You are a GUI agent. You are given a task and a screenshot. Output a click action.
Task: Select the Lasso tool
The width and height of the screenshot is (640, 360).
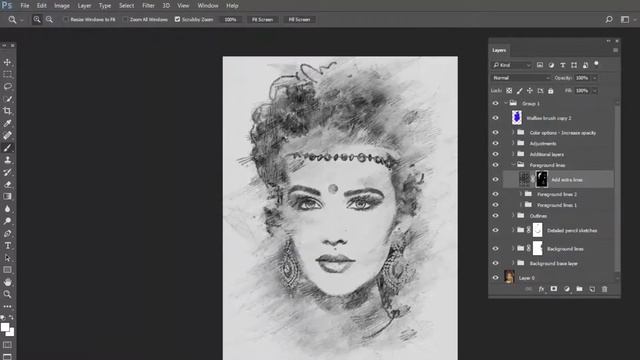click(x=7, y=87)
